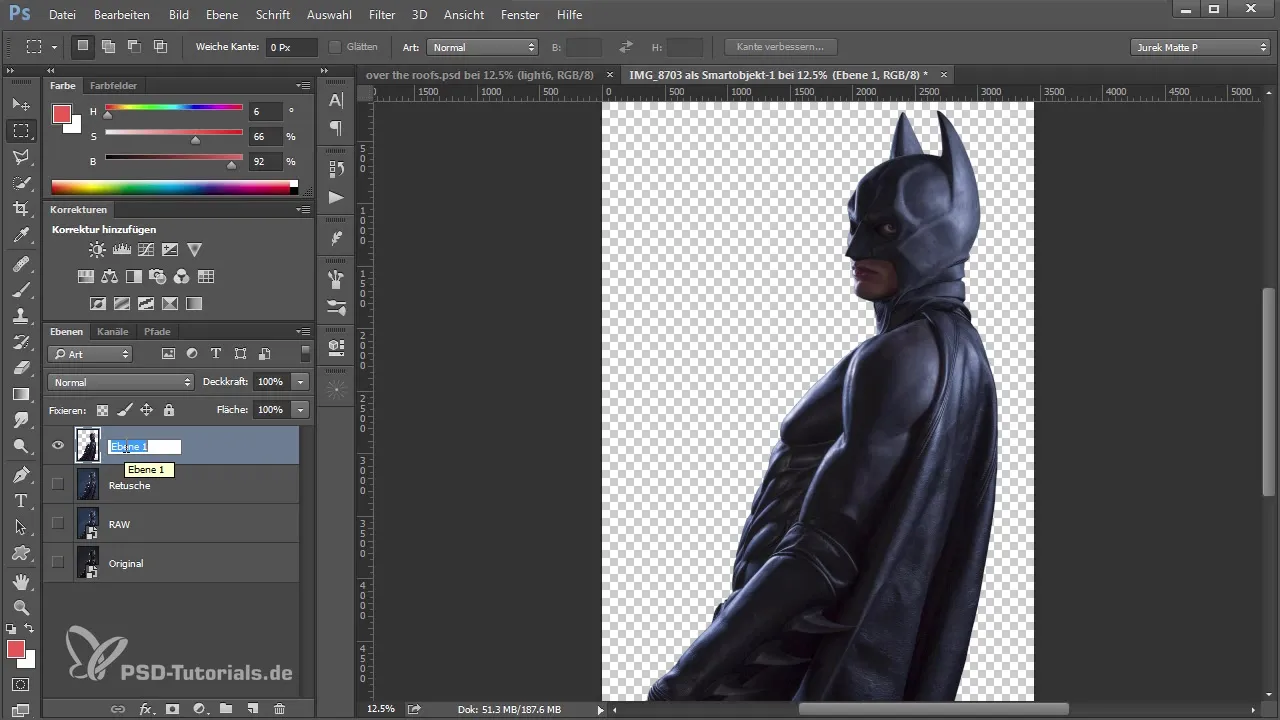Select the Pen tool
Viewport: 1280px width, 720px height.
coord(20,474)
